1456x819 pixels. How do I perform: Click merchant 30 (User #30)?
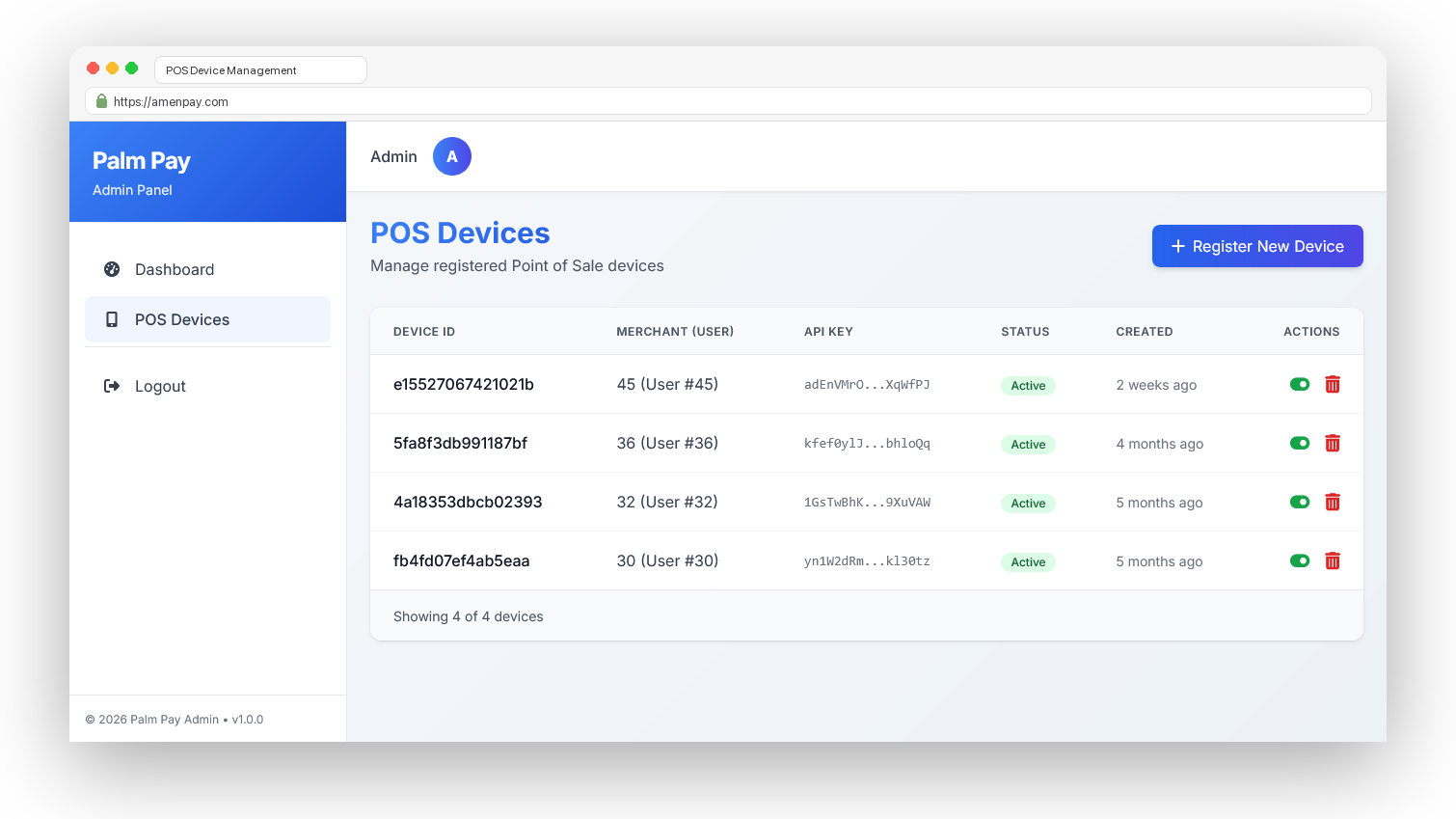point(667,560)
